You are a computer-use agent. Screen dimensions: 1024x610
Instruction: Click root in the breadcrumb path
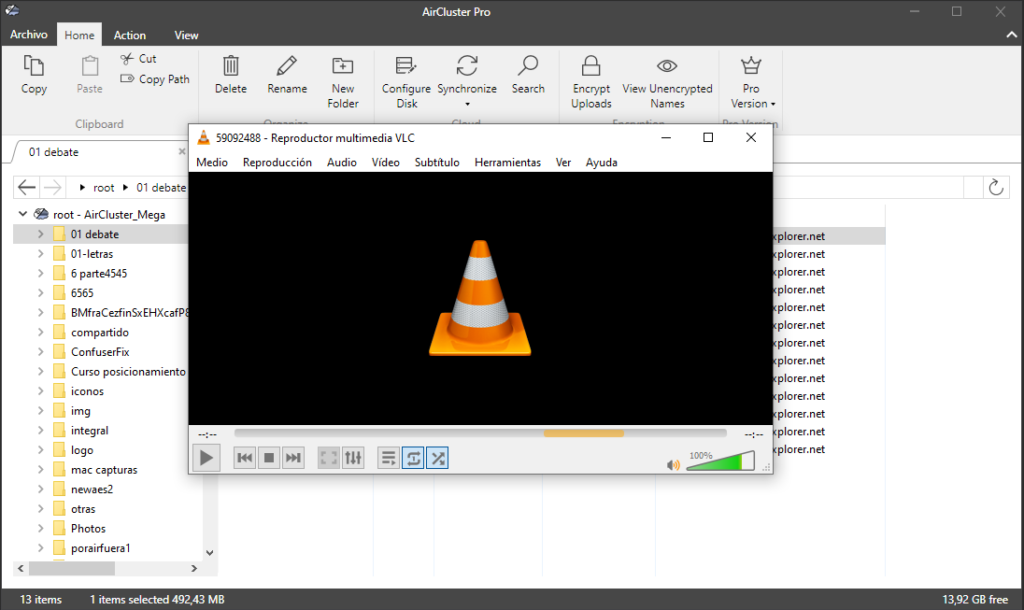tap(103, 187)
